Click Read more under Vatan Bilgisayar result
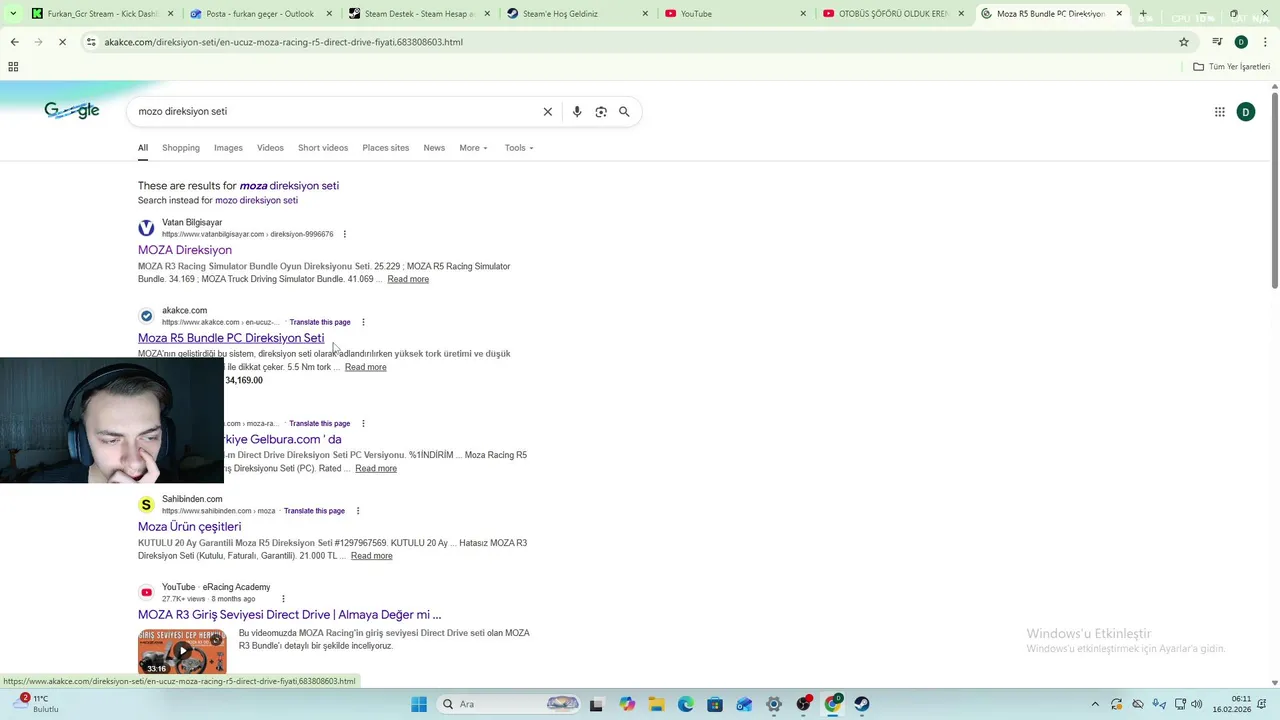Screen dimensions: 1280x720 click(408, 279)
